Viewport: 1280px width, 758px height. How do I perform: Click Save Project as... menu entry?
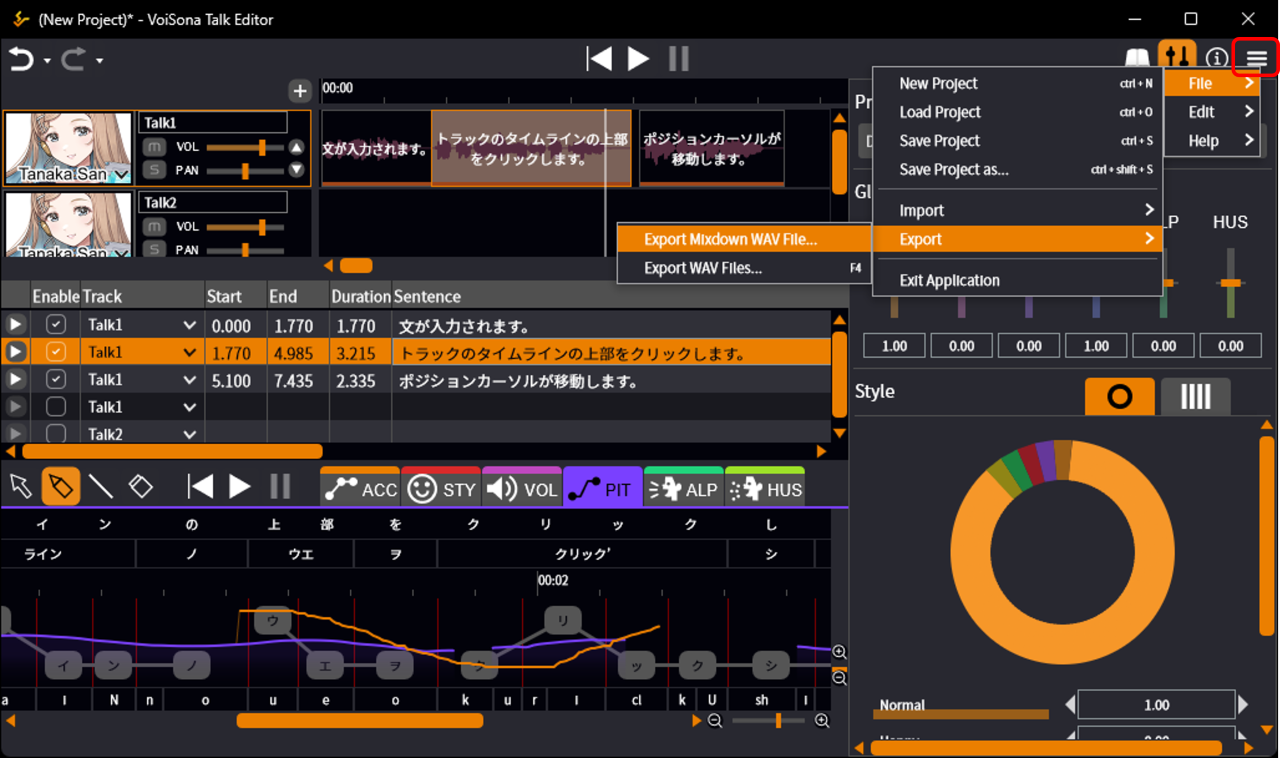953,170
